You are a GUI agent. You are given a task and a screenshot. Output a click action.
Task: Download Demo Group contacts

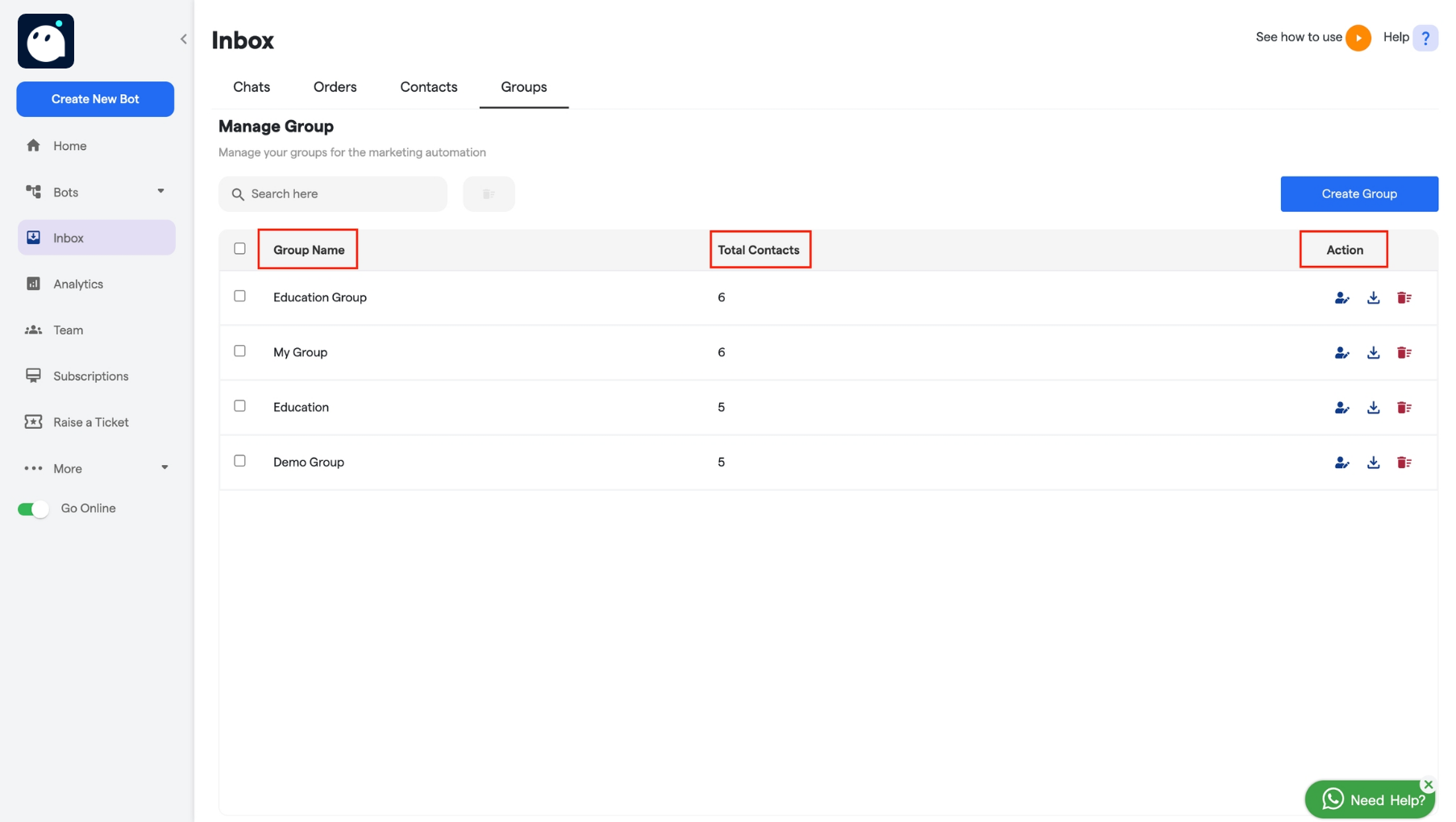click(1373, 463)
